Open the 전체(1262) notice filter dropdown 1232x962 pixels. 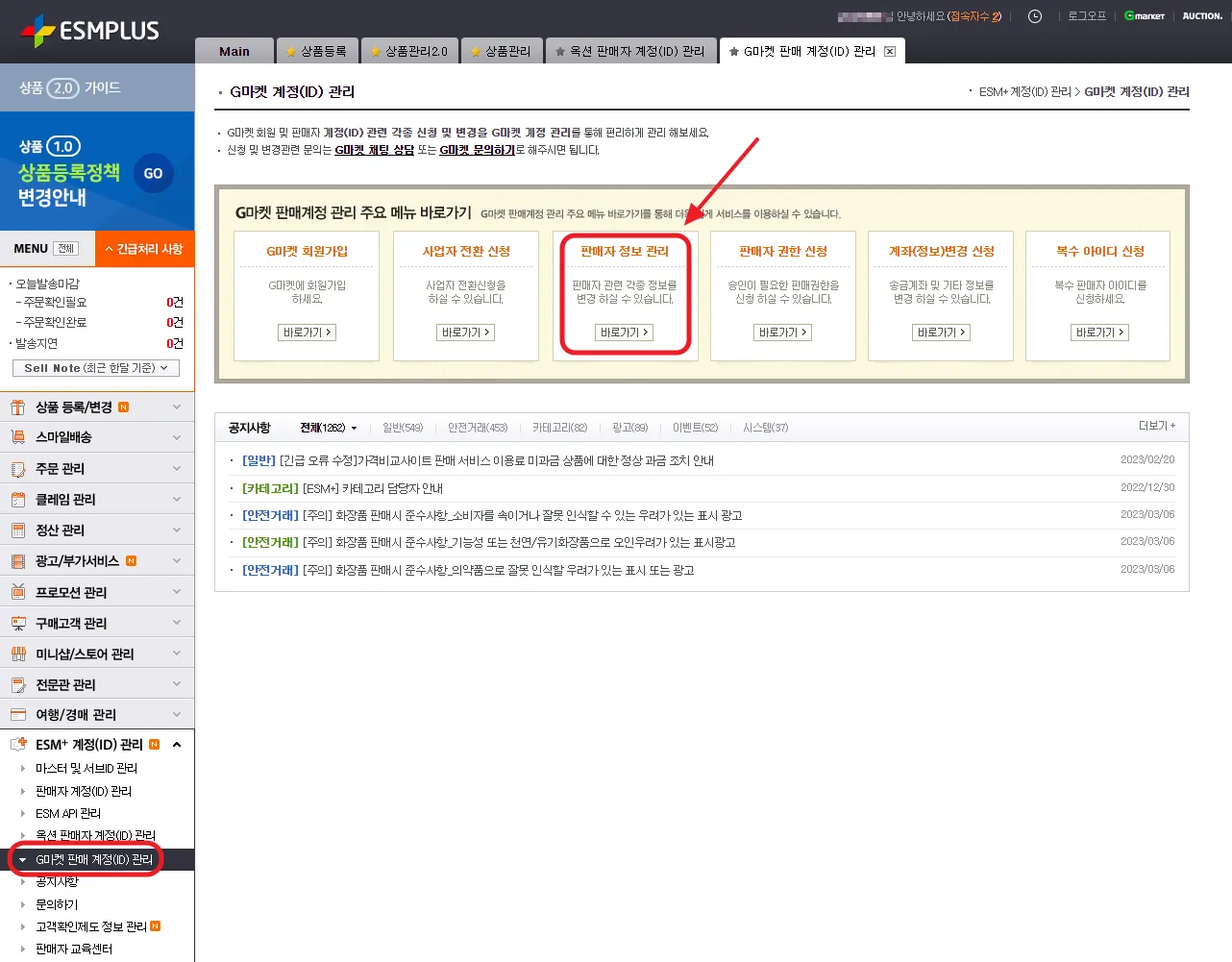pos(329,428)
